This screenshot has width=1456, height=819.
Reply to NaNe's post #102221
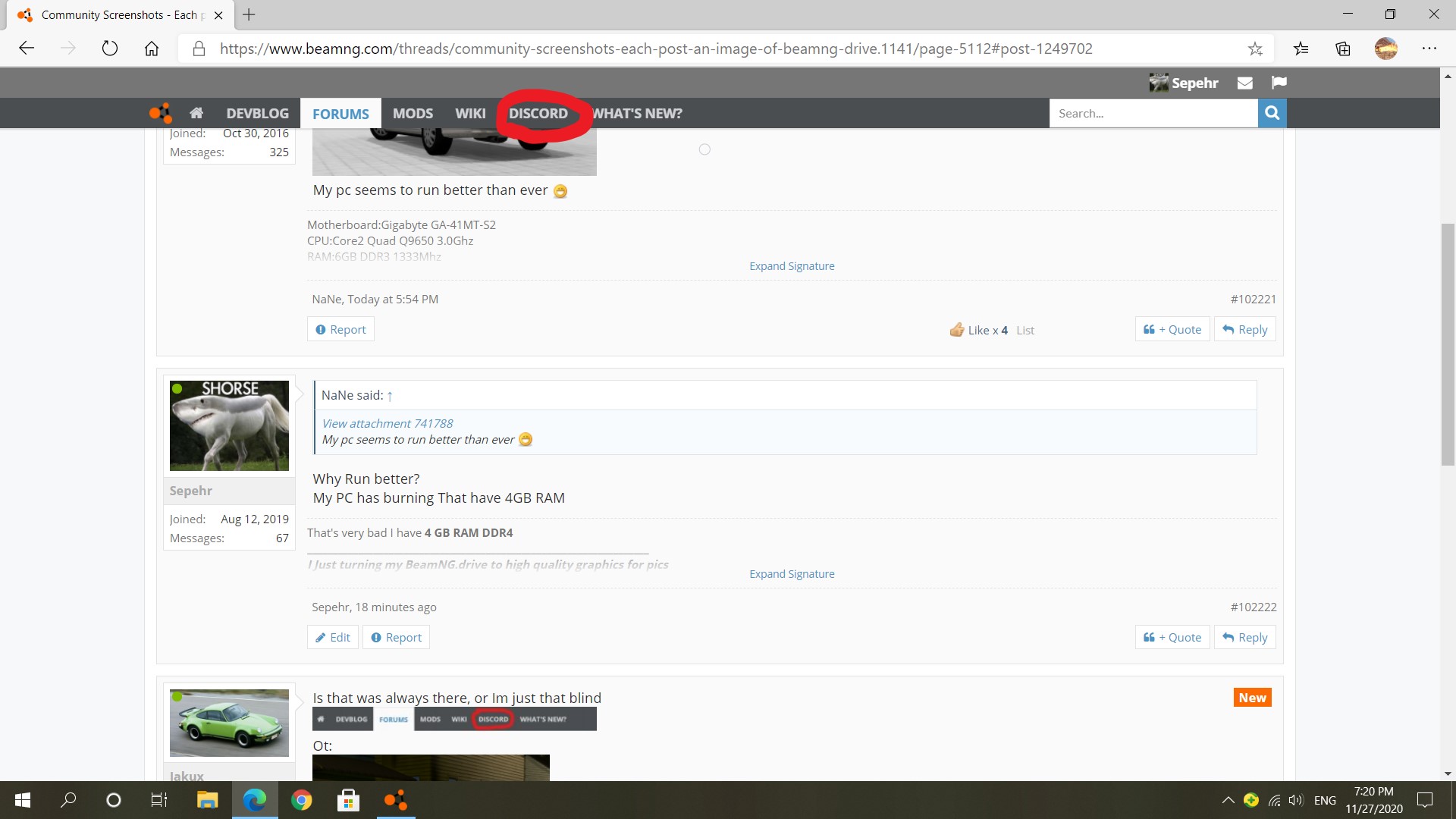tap(1245, 329)
